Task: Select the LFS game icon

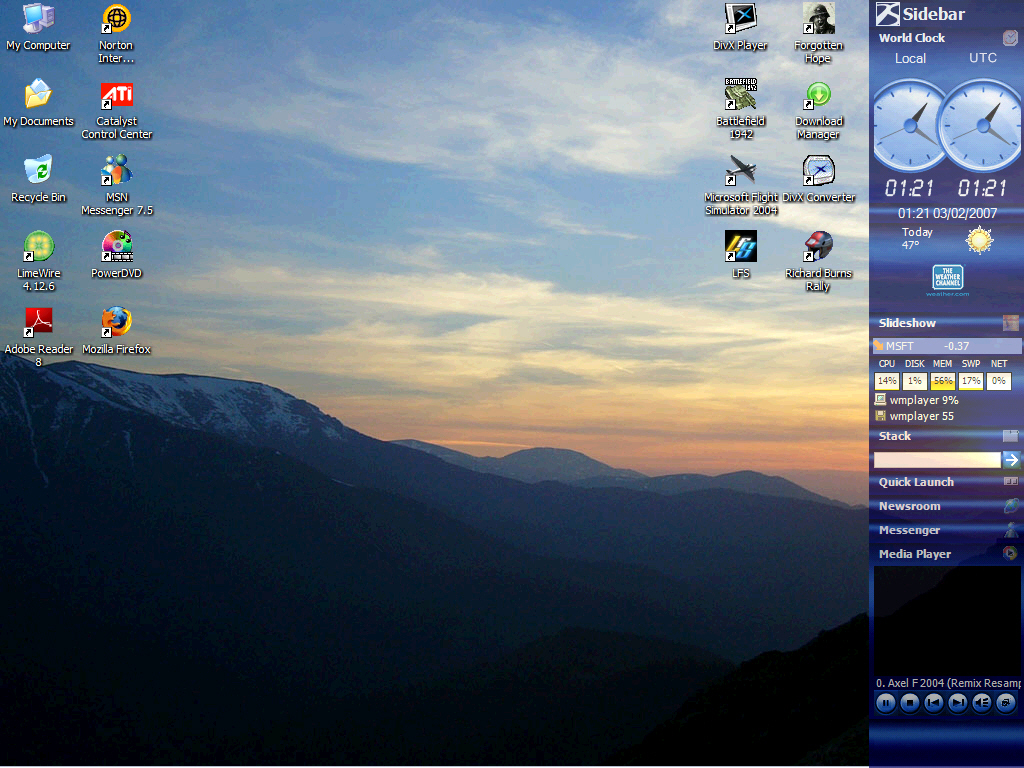Action: (x=741, y=255)
